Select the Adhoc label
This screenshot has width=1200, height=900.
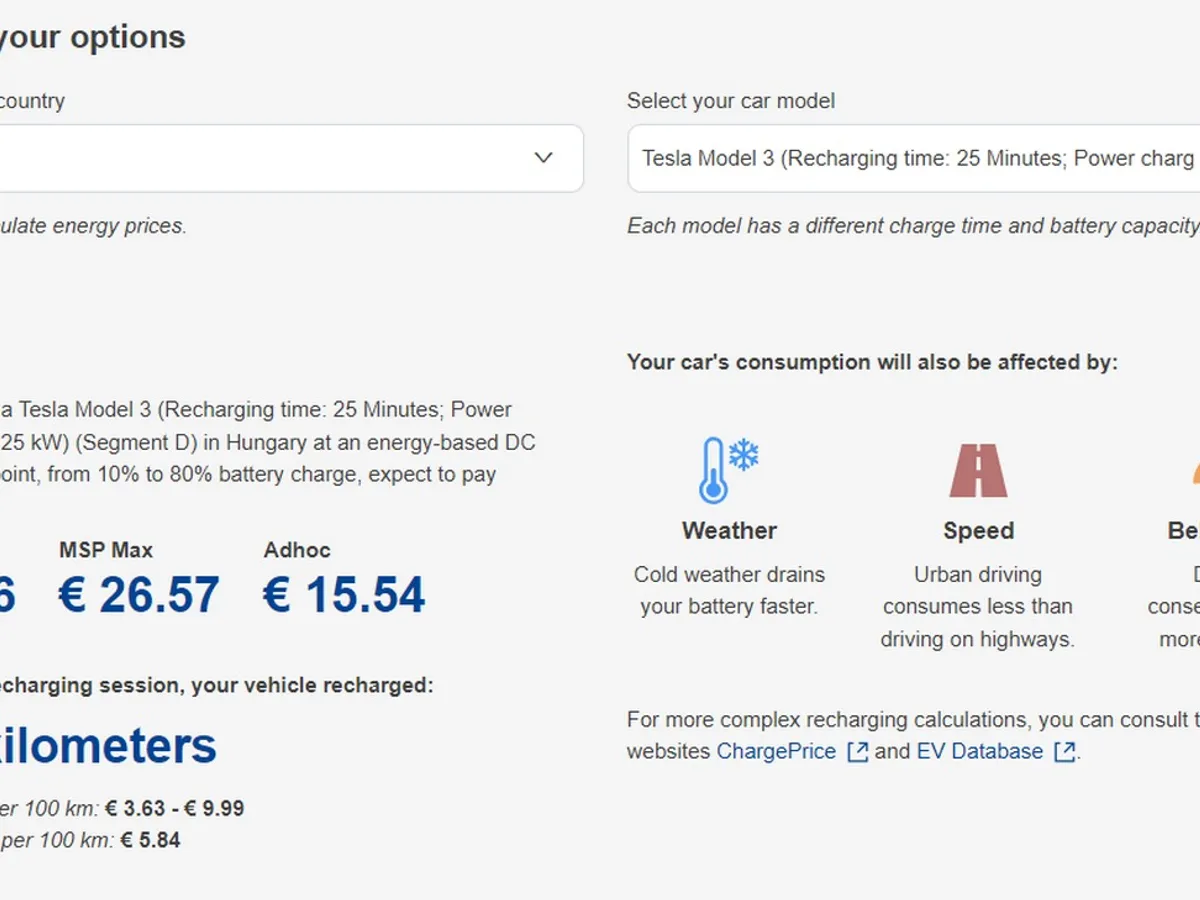click(297, 550)
